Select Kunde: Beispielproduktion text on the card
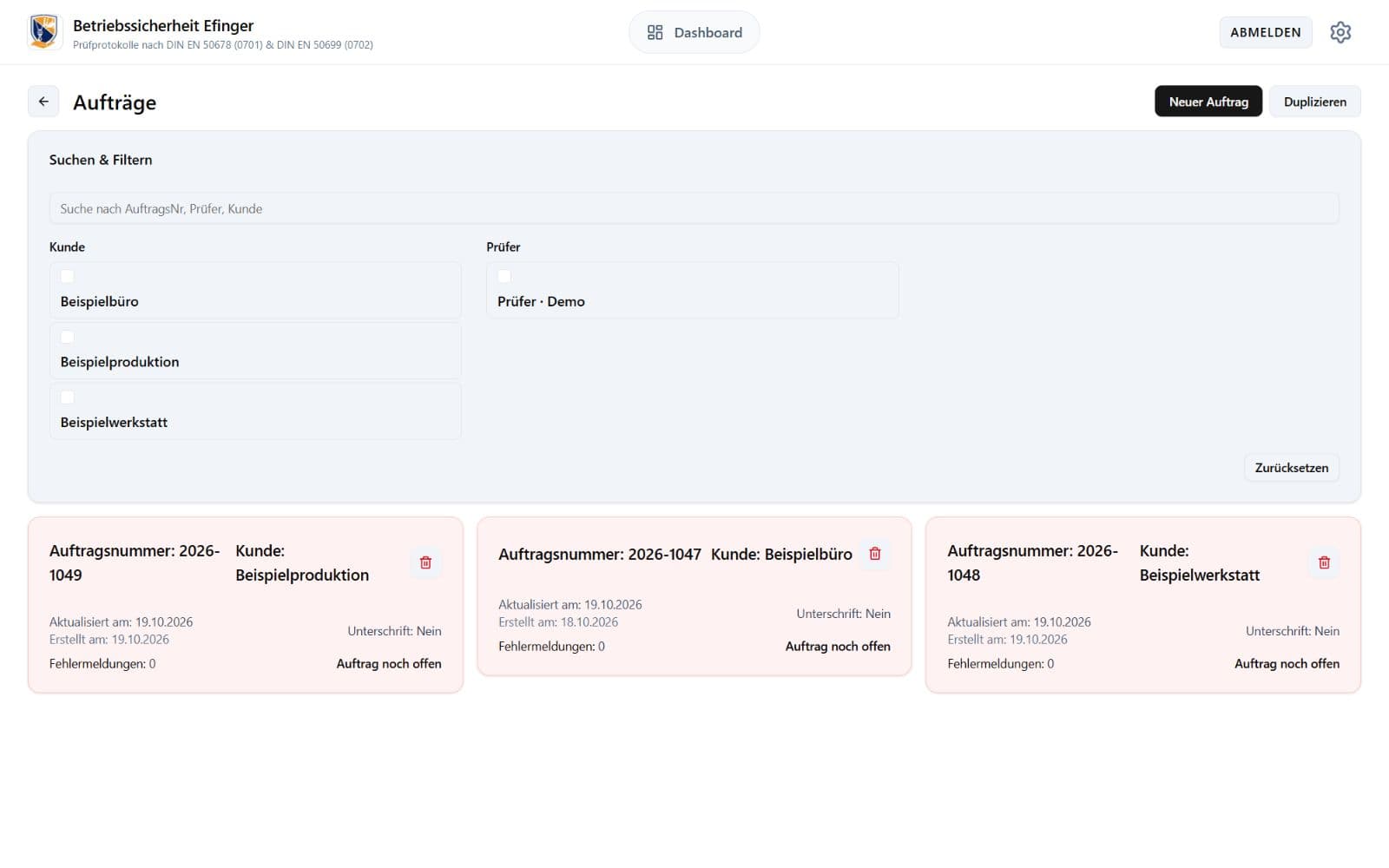1389x868 pixels. [x=302, y=562]
